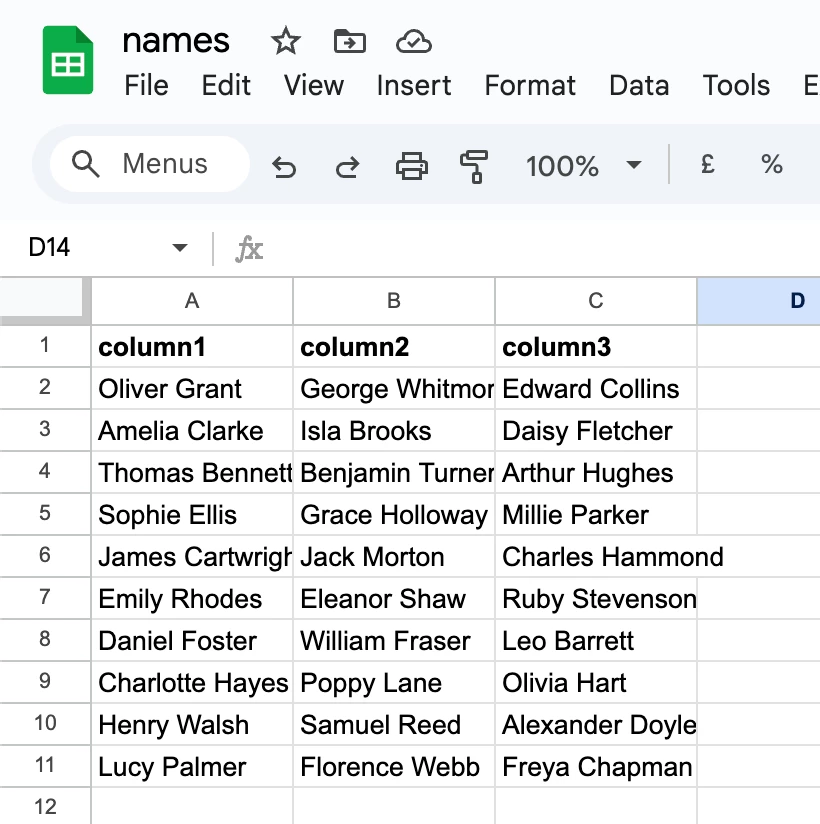Select the Poppy Lane cell

394,683
